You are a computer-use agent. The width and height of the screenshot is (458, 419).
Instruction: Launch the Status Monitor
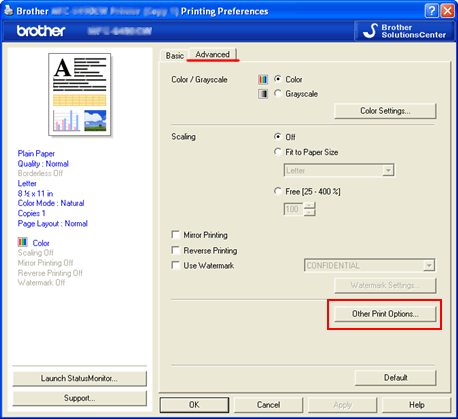pyautogui.click(x=79, y=378)
